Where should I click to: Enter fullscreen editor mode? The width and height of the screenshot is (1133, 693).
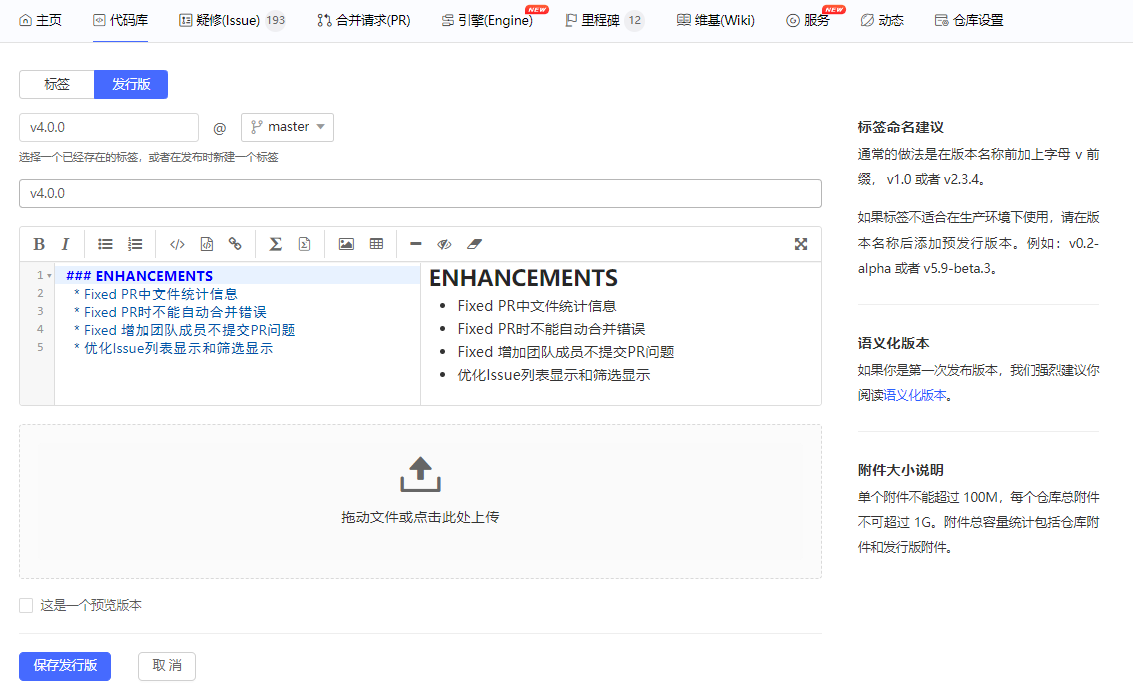point(801,244)
